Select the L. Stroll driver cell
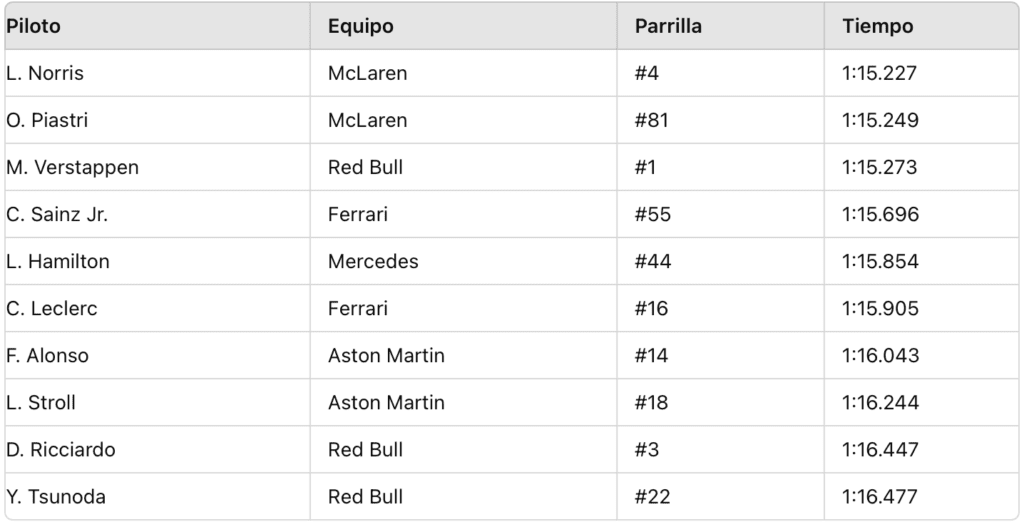The image size is (1024, 522). [41, 402]
